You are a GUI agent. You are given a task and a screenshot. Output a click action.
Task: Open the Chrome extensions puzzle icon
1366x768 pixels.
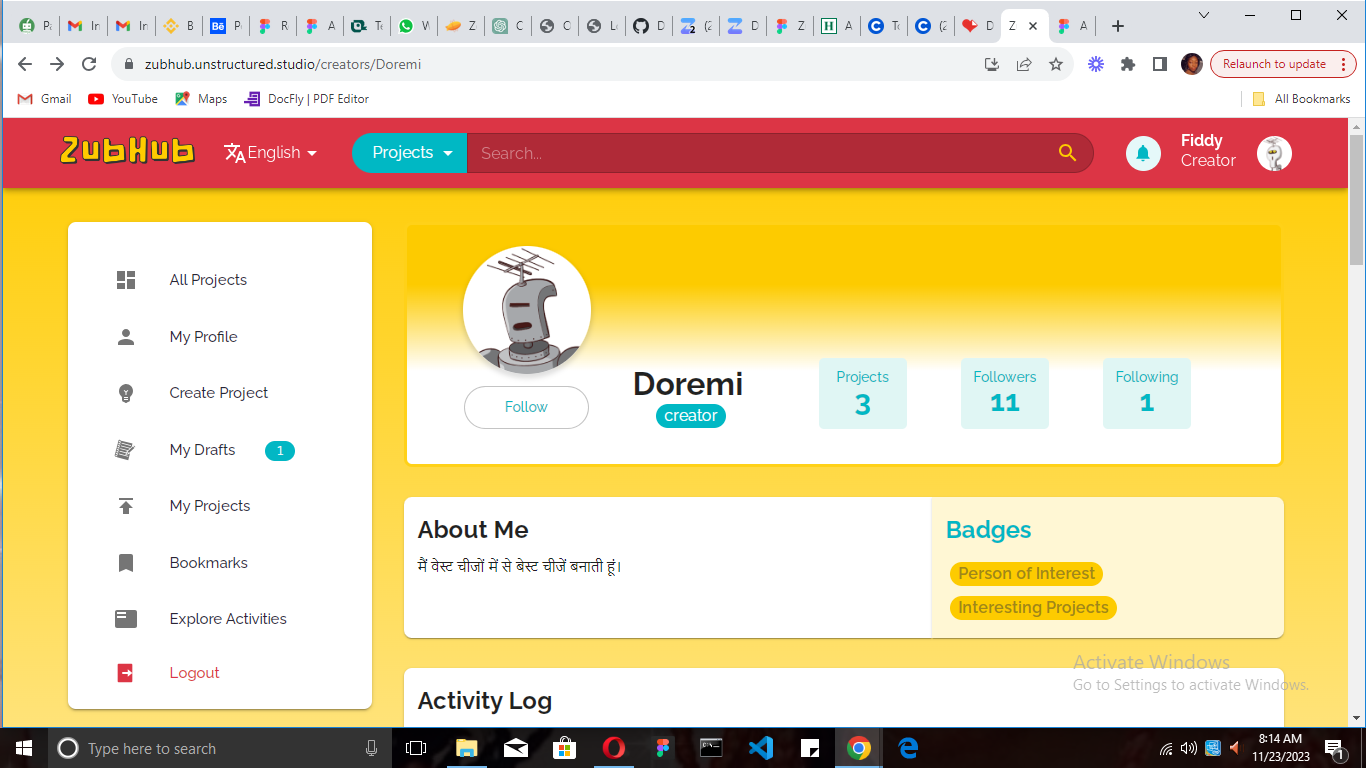(1128, 64)
